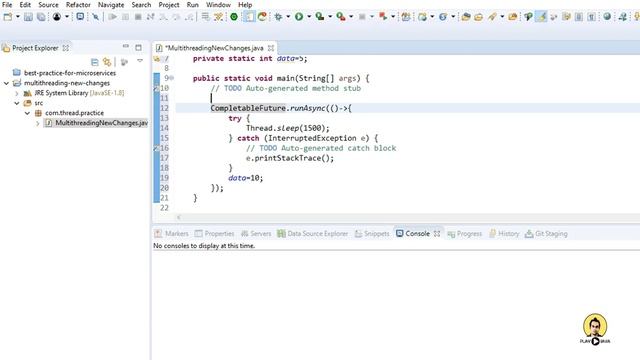
Task: Open the Data Source Explorer tab
Action: coord(313,234)
